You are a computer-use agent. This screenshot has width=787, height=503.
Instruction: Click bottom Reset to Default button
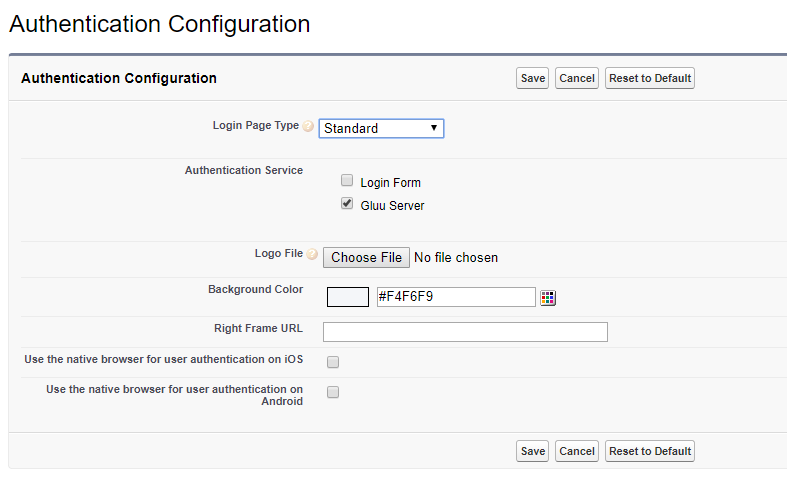coord(650,451)
